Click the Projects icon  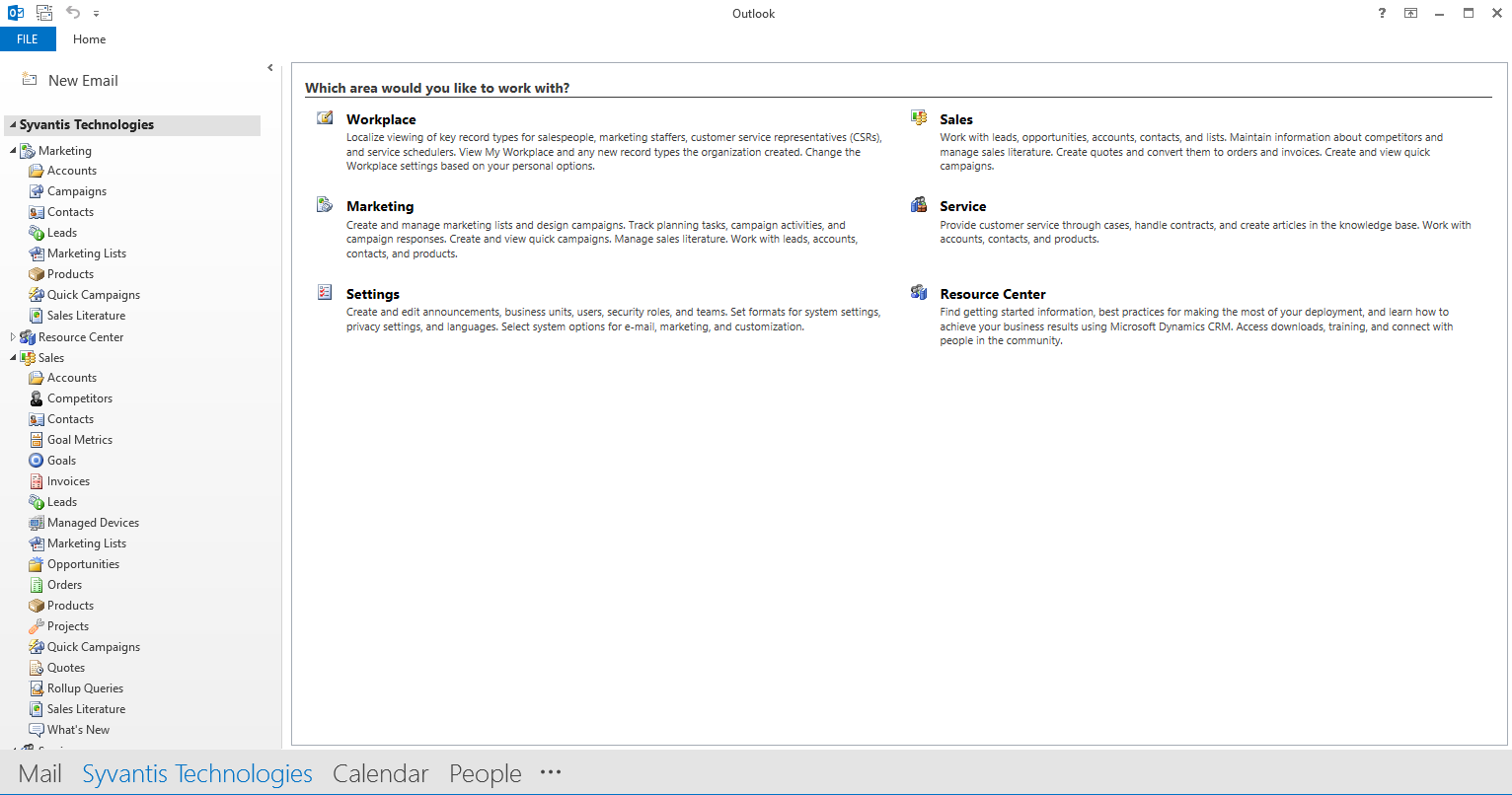37,626
